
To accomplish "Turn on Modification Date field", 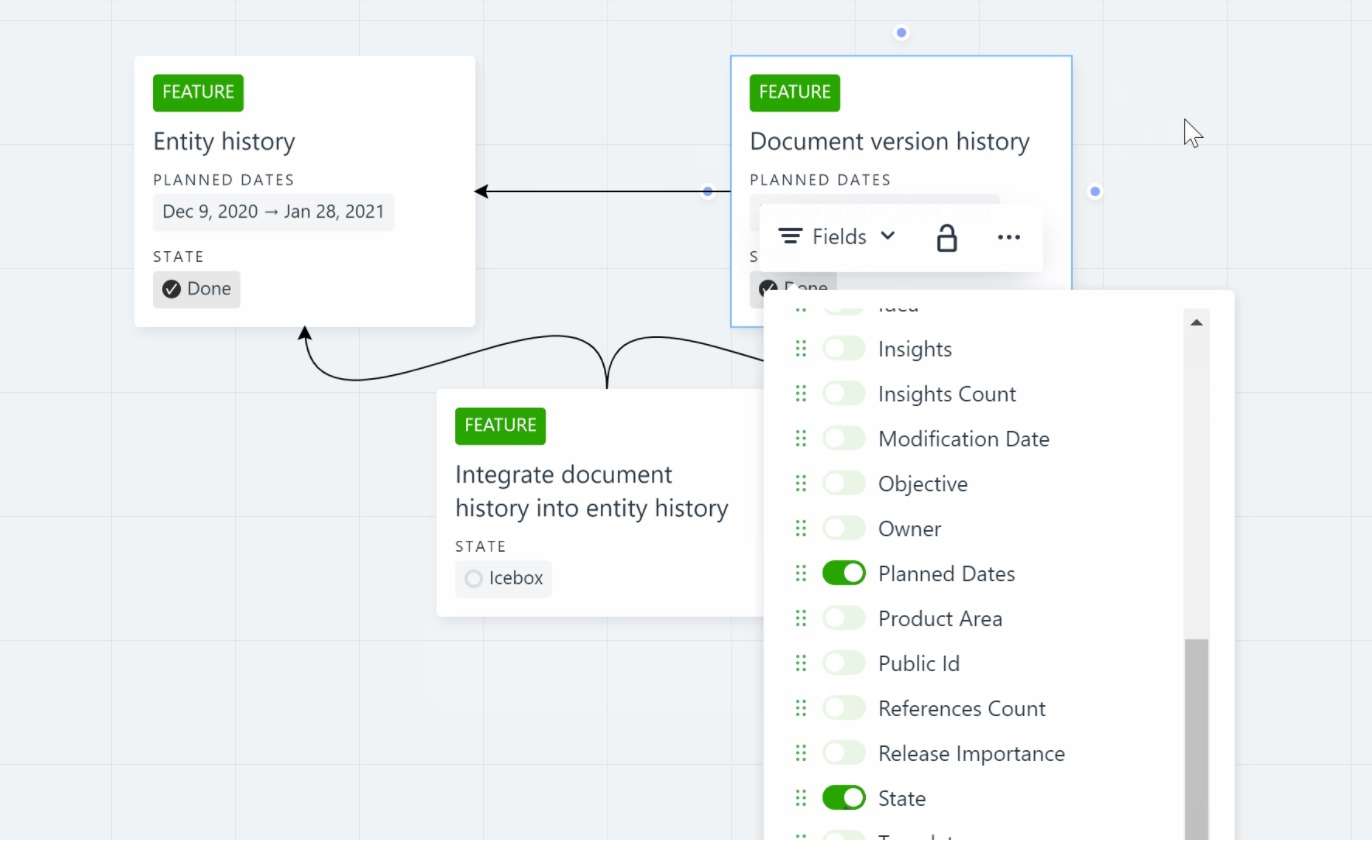I will pos(843,439).
